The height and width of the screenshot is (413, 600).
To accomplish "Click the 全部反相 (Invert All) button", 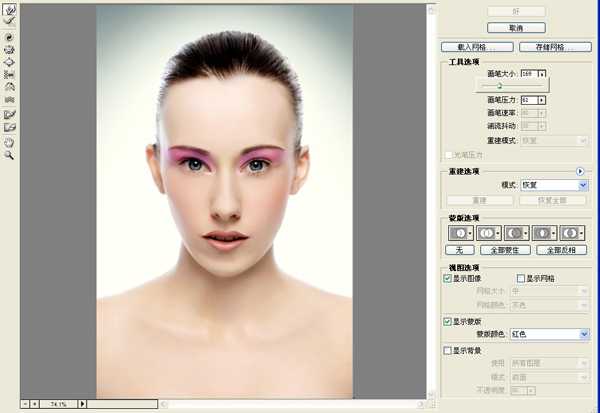I will pos(561,250).
